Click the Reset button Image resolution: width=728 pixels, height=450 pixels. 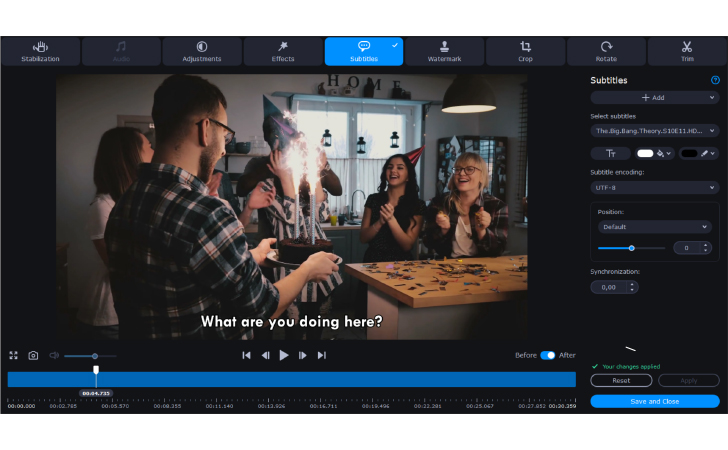coord(621,380)
